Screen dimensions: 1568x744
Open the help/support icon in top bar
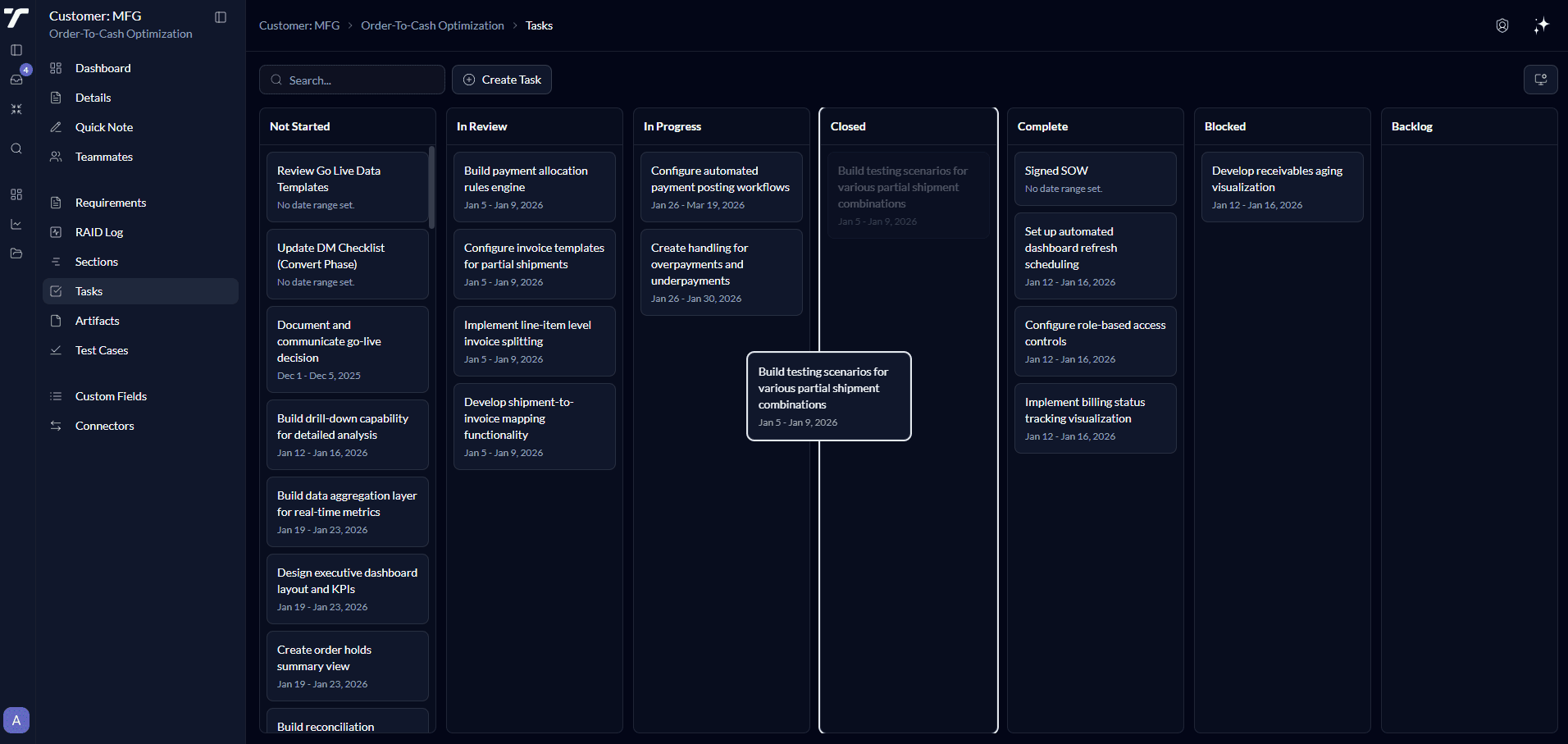tap(1502, 25)
